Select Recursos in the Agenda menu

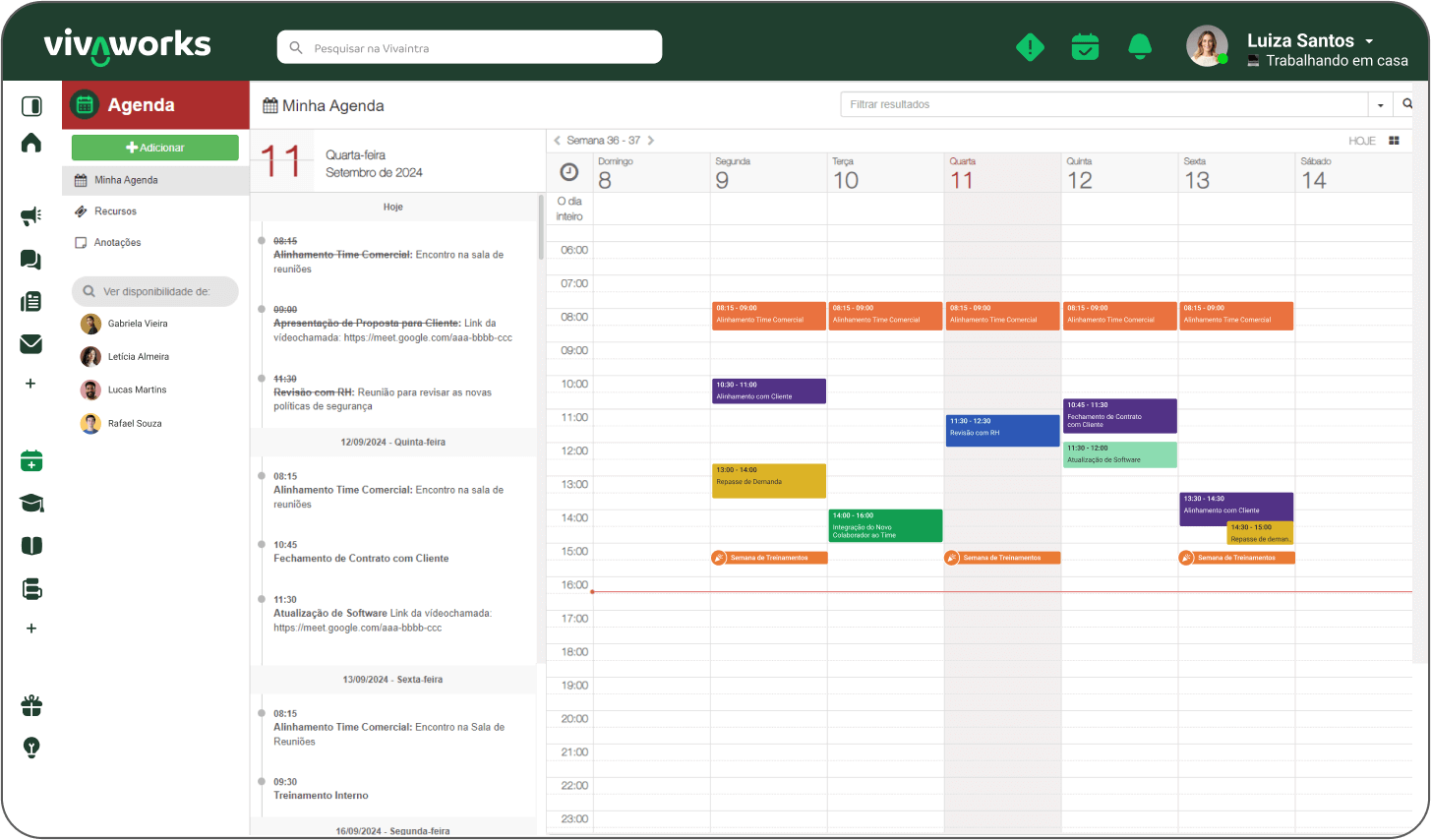(x=115, y=211)
